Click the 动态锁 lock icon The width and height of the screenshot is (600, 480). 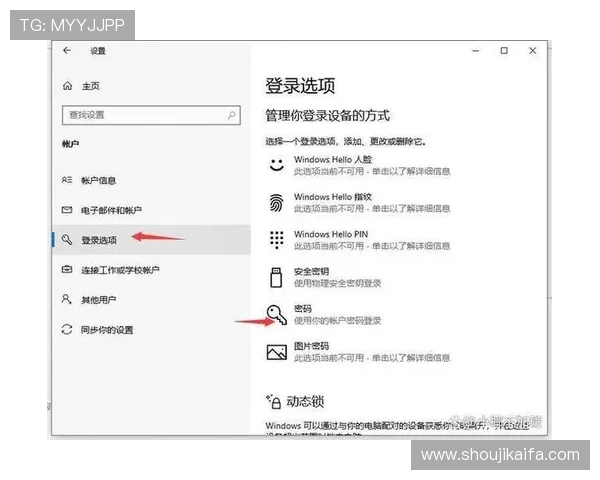click(x=274, y=402)
